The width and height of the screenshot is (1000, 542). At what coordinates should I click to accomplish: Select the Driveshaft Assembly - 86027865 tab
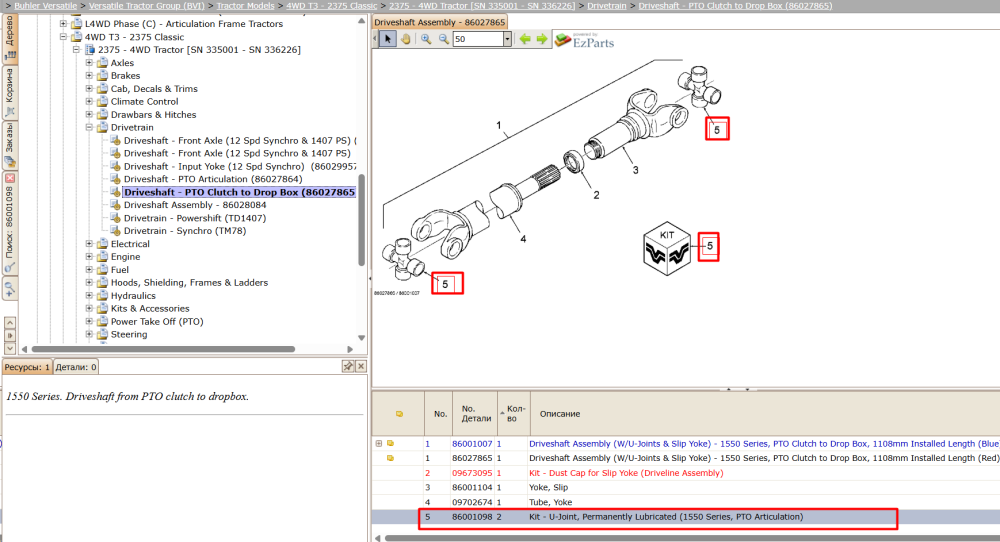pos(439,22)
